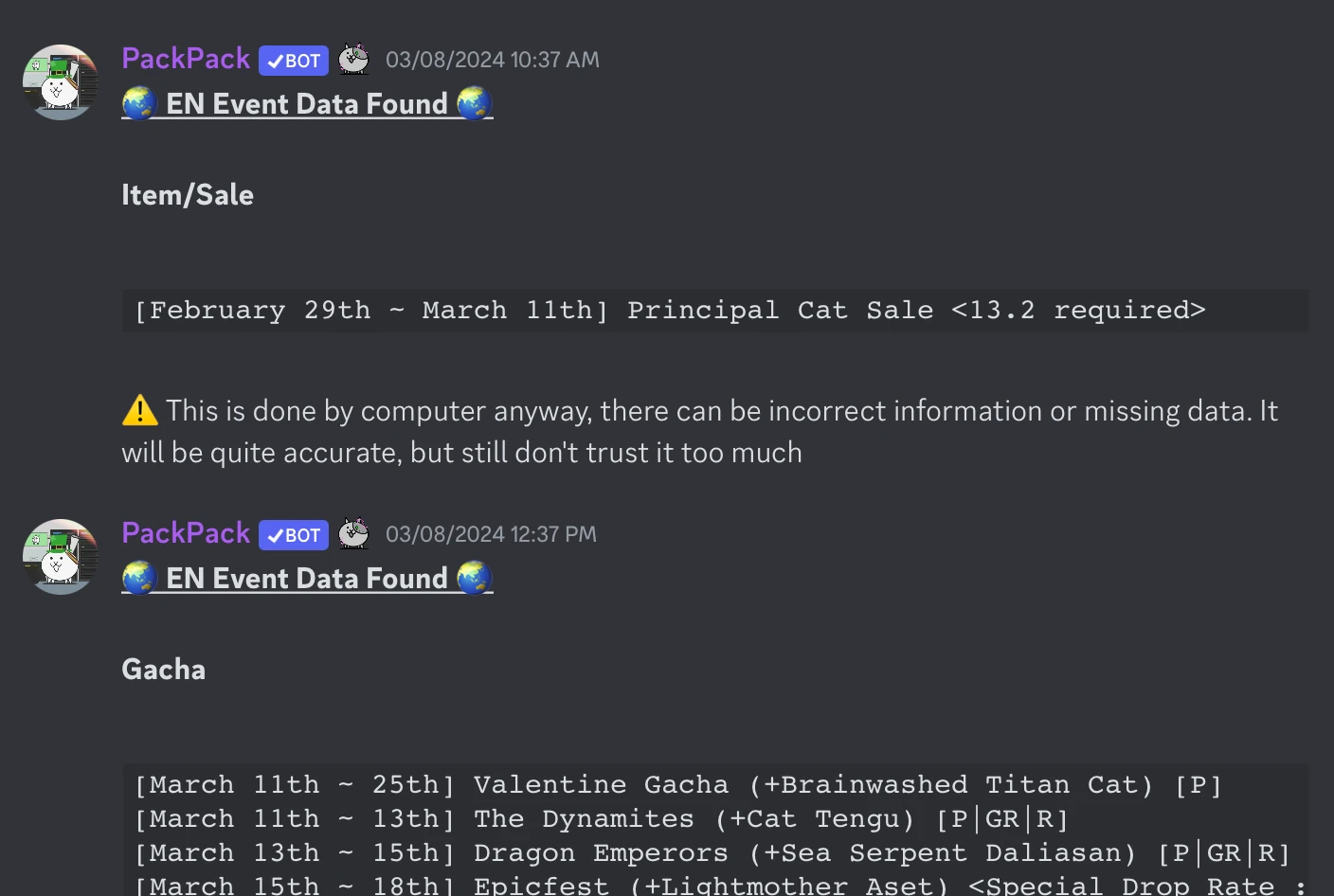Open first EN Event Data Found title link
1334x896 pixels.
306,103
